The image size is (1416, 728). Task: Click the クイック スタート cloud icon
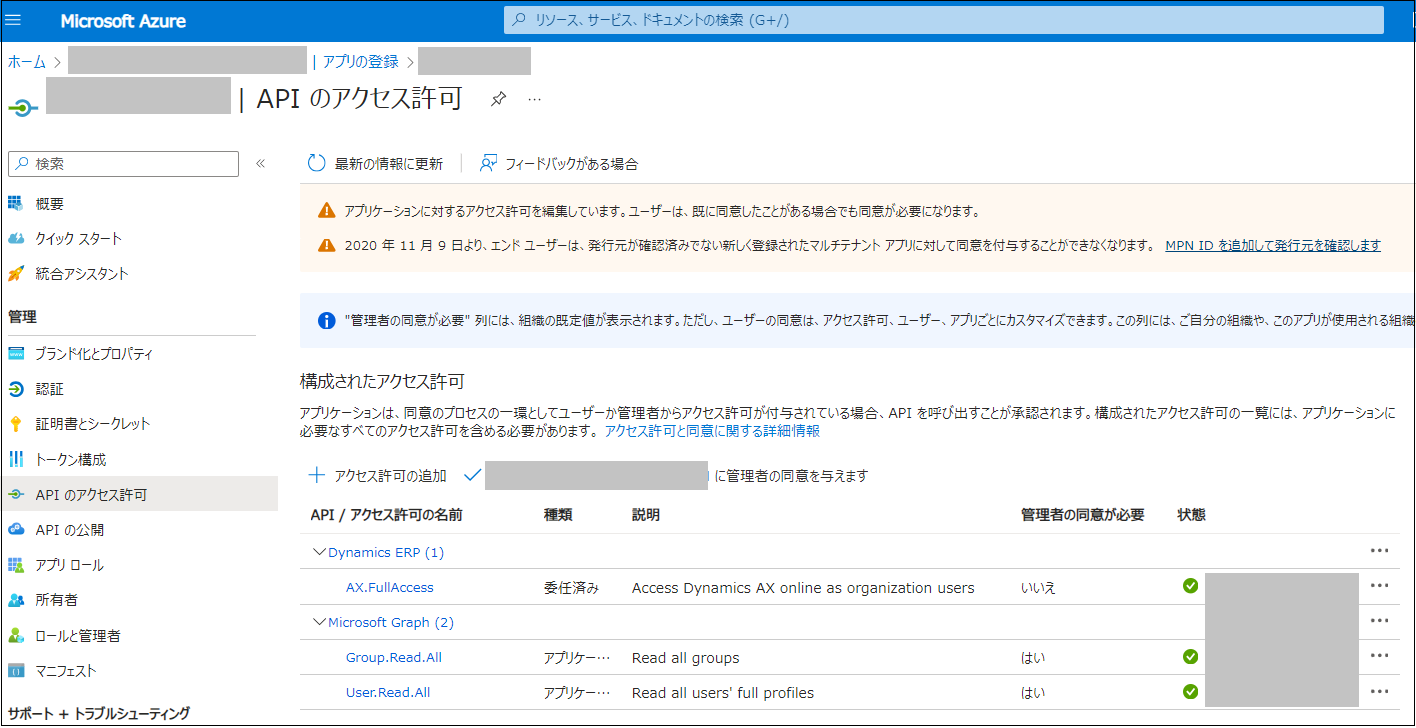point(16,239)
